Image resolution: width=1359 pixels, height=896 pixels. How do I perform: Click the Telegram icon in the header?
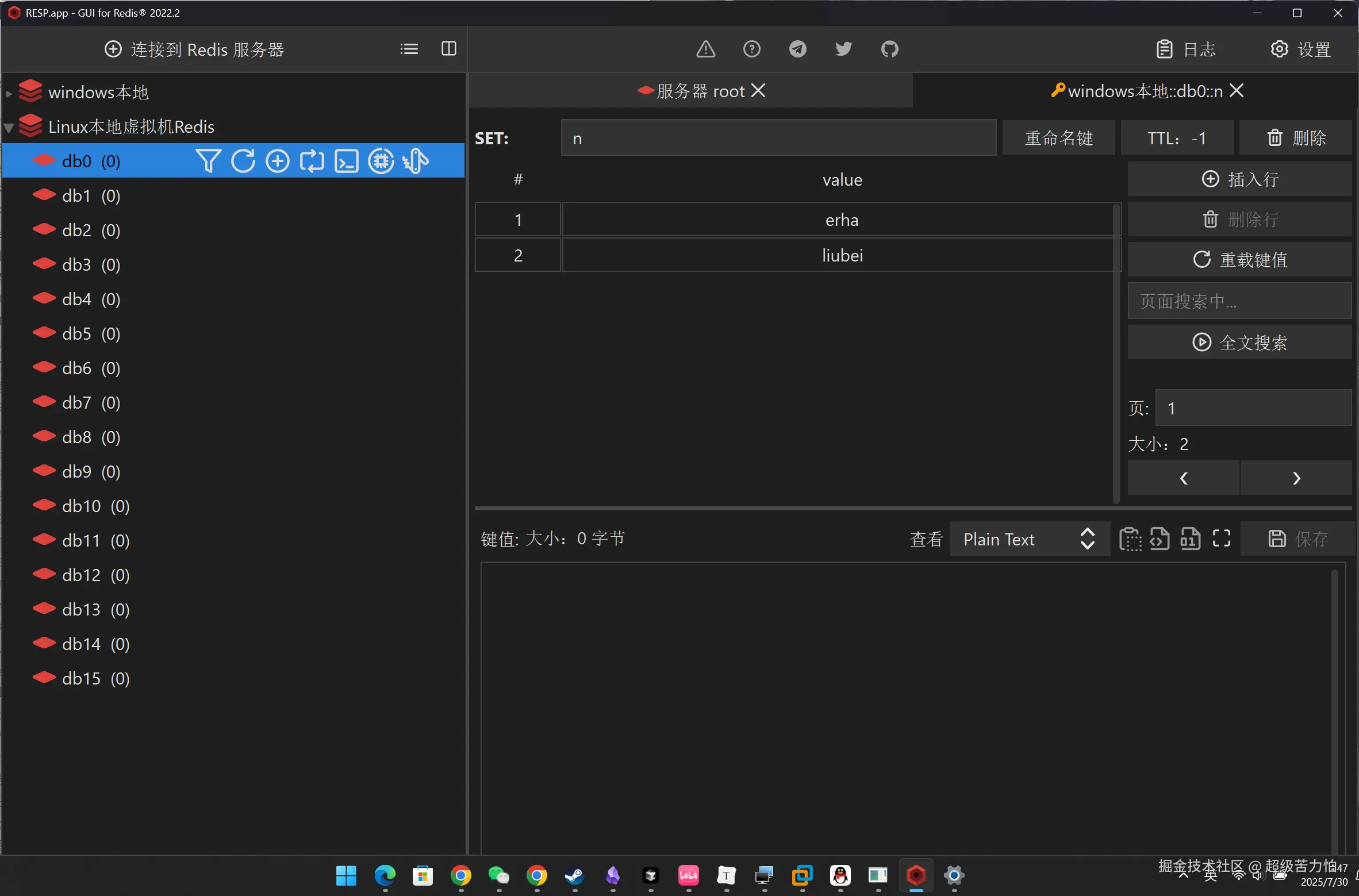797,49
